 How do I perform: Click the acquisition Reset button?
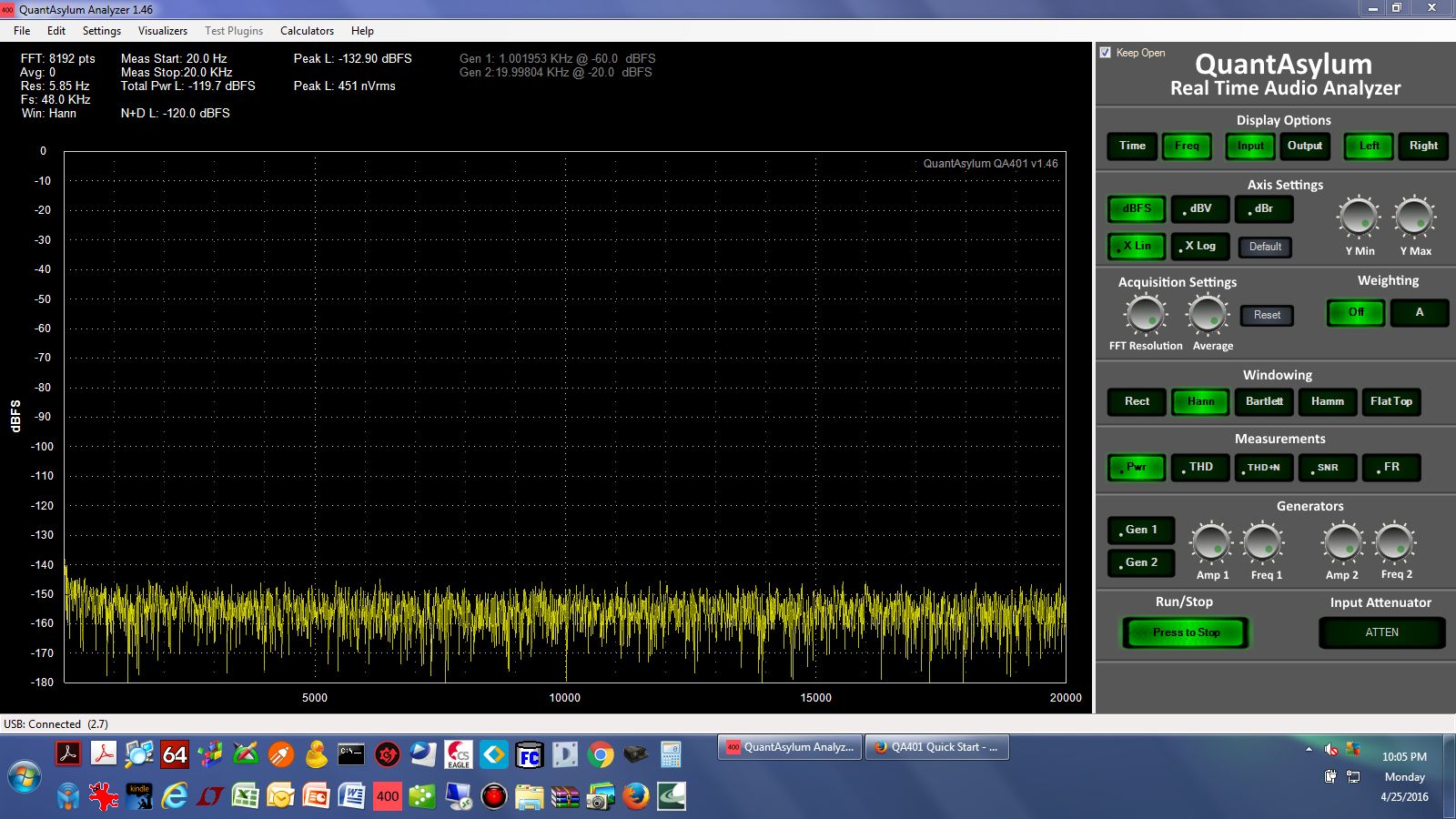pyautogui.click(x=1267, y=315)
